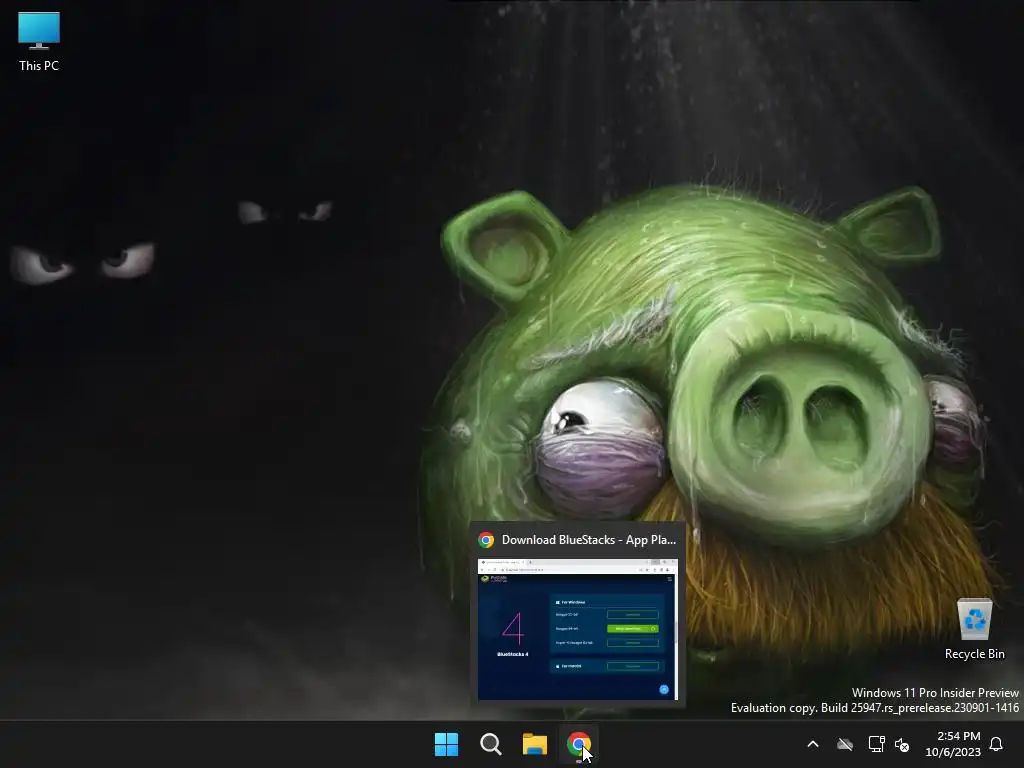This screenshot has width=1024, height=768.
Task: Select the Recycle Bin desktop icon
Action: pos(974,628)
